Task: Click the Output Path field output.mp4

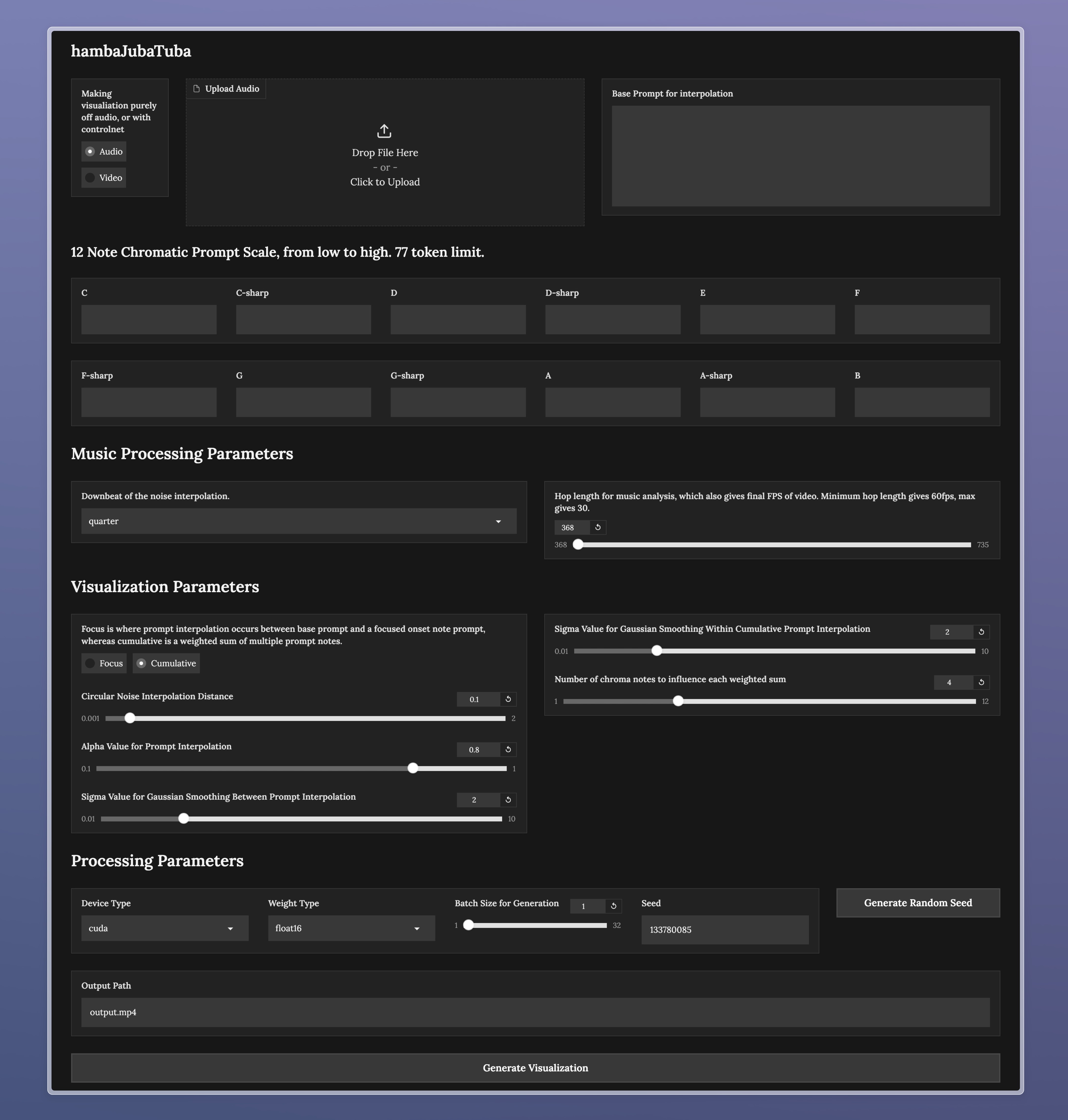Action: pyautogui.click(x=535, y=1012)
